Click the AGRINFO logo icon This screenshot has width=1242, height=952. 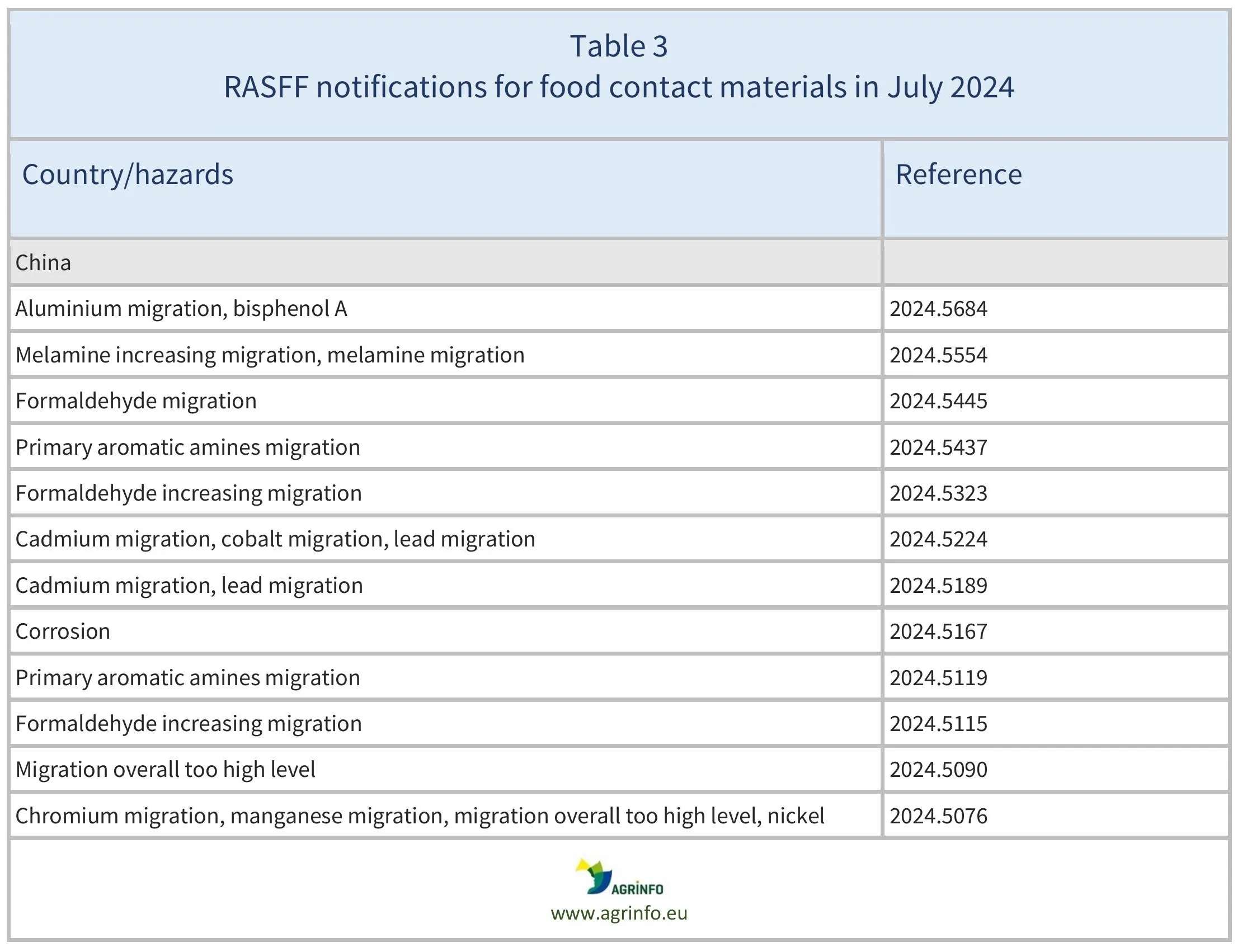pos(619,877)
